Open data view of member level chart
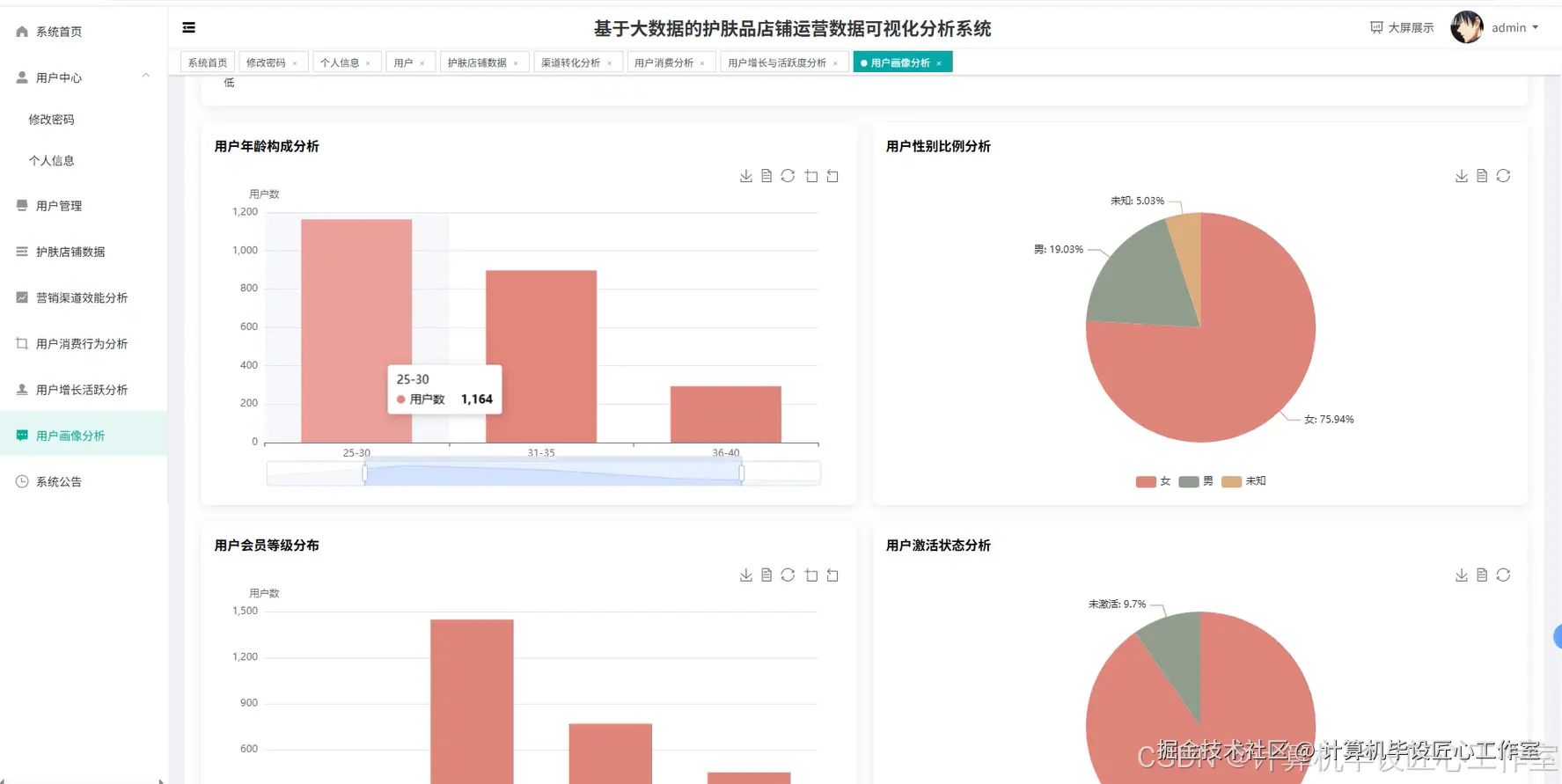 point(766,575)
